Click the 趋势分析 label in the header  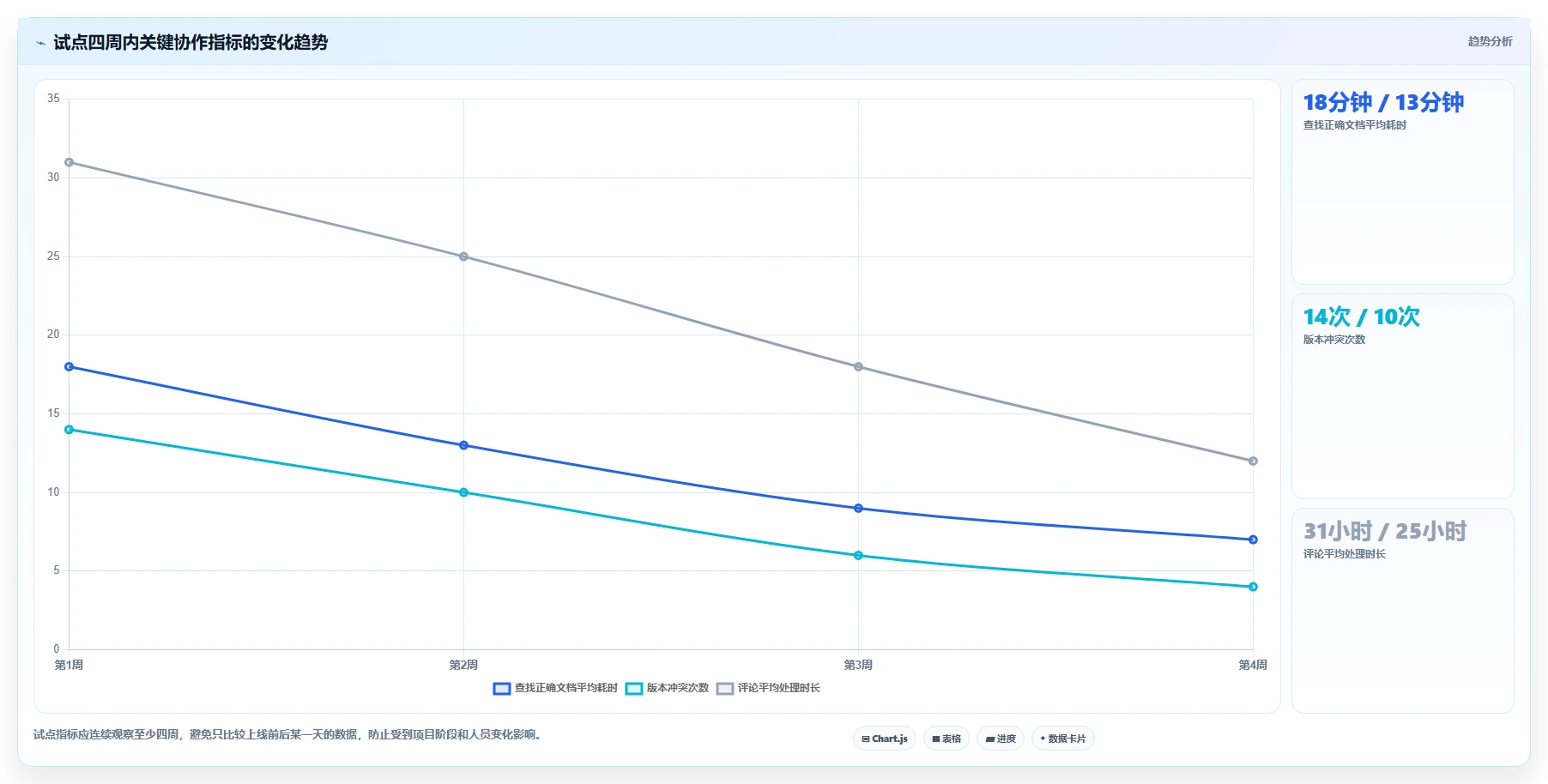(x=1490, y=41)
